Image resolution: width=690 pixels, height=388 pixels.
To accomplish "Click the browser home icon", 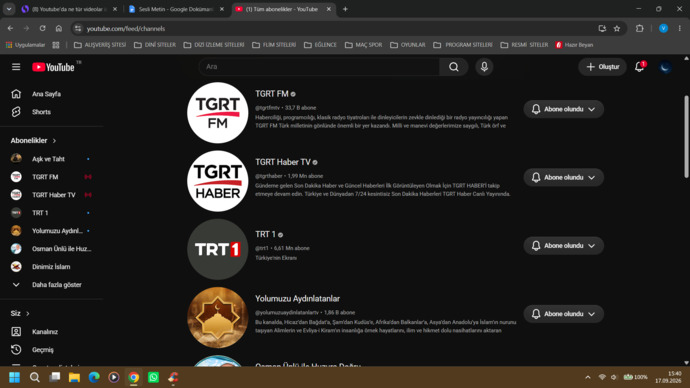I will (x=59, y=29).
